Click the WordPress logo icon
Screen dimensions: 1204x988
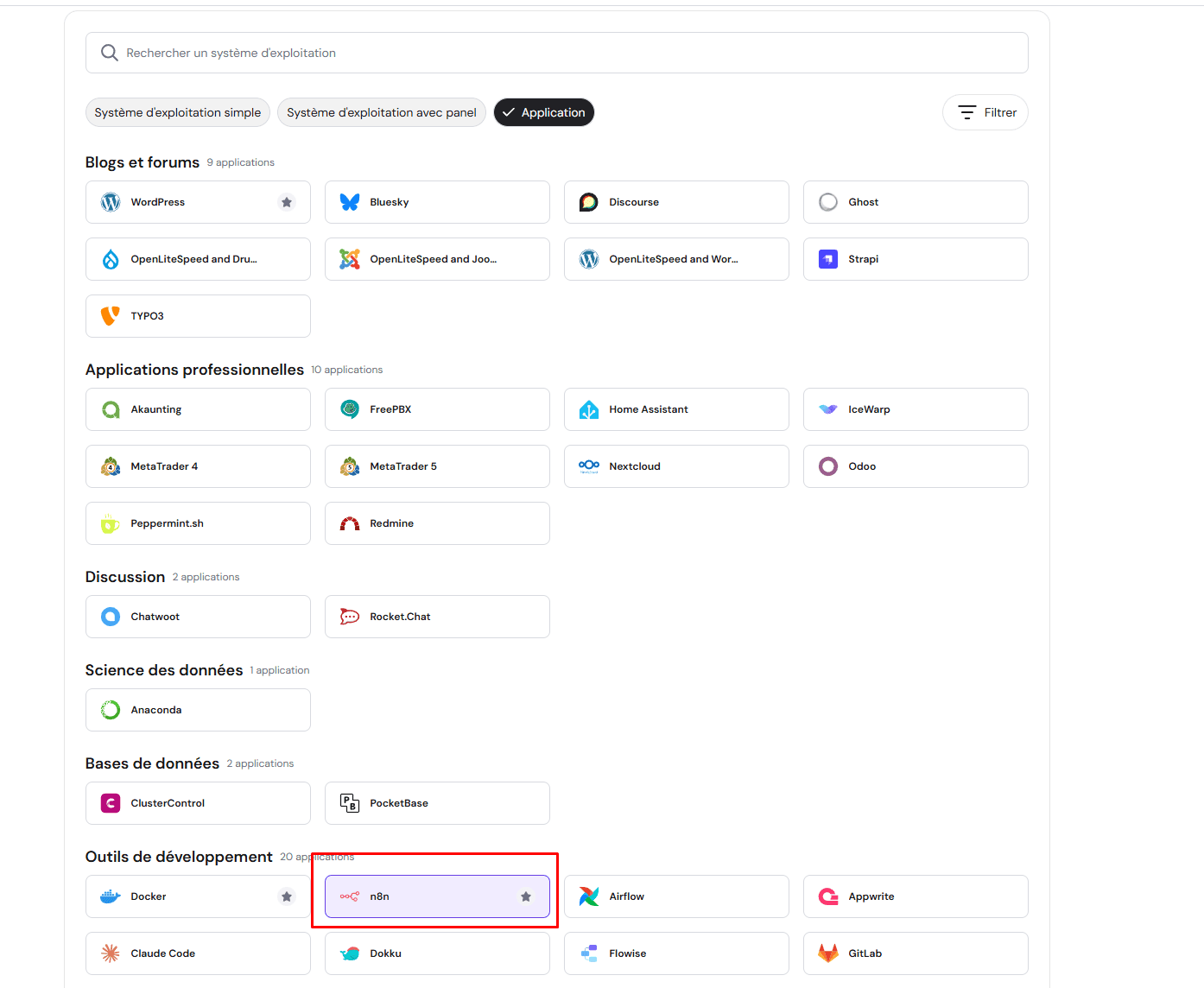[x=111, y=202]
